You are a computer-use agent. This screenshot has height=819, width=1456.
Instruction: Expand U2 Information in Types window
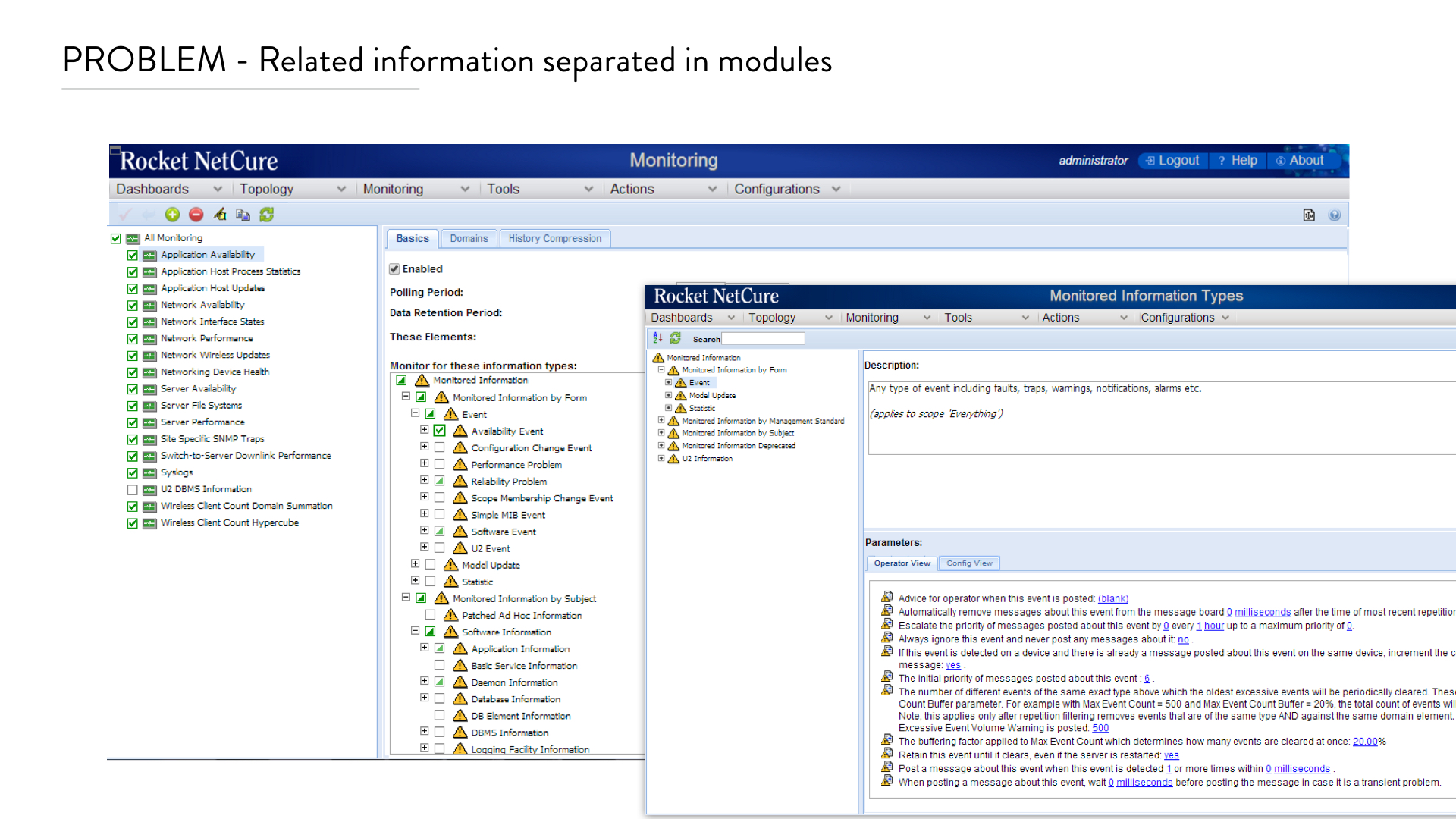point(661,458)
